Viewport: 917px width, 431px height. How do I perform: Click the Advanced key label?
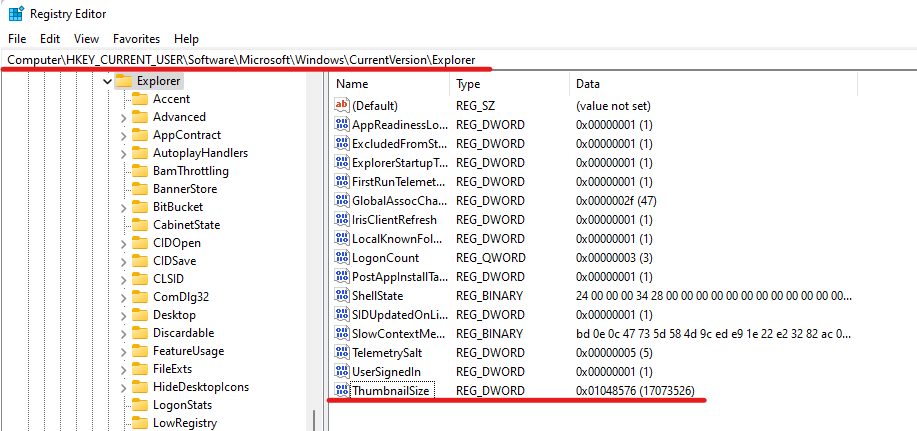coord(179,117)
